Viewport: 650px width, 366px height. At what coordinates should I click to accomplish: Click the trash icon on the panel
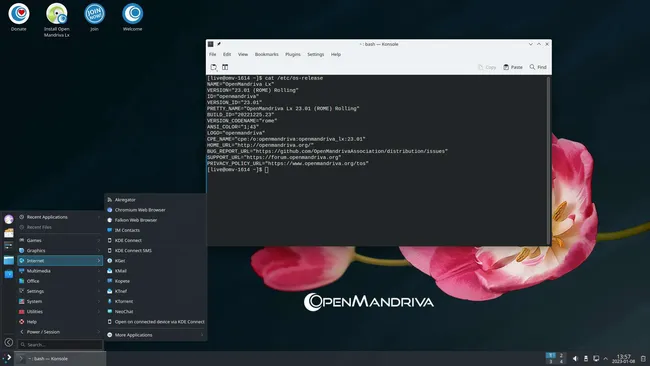(643, 359)
